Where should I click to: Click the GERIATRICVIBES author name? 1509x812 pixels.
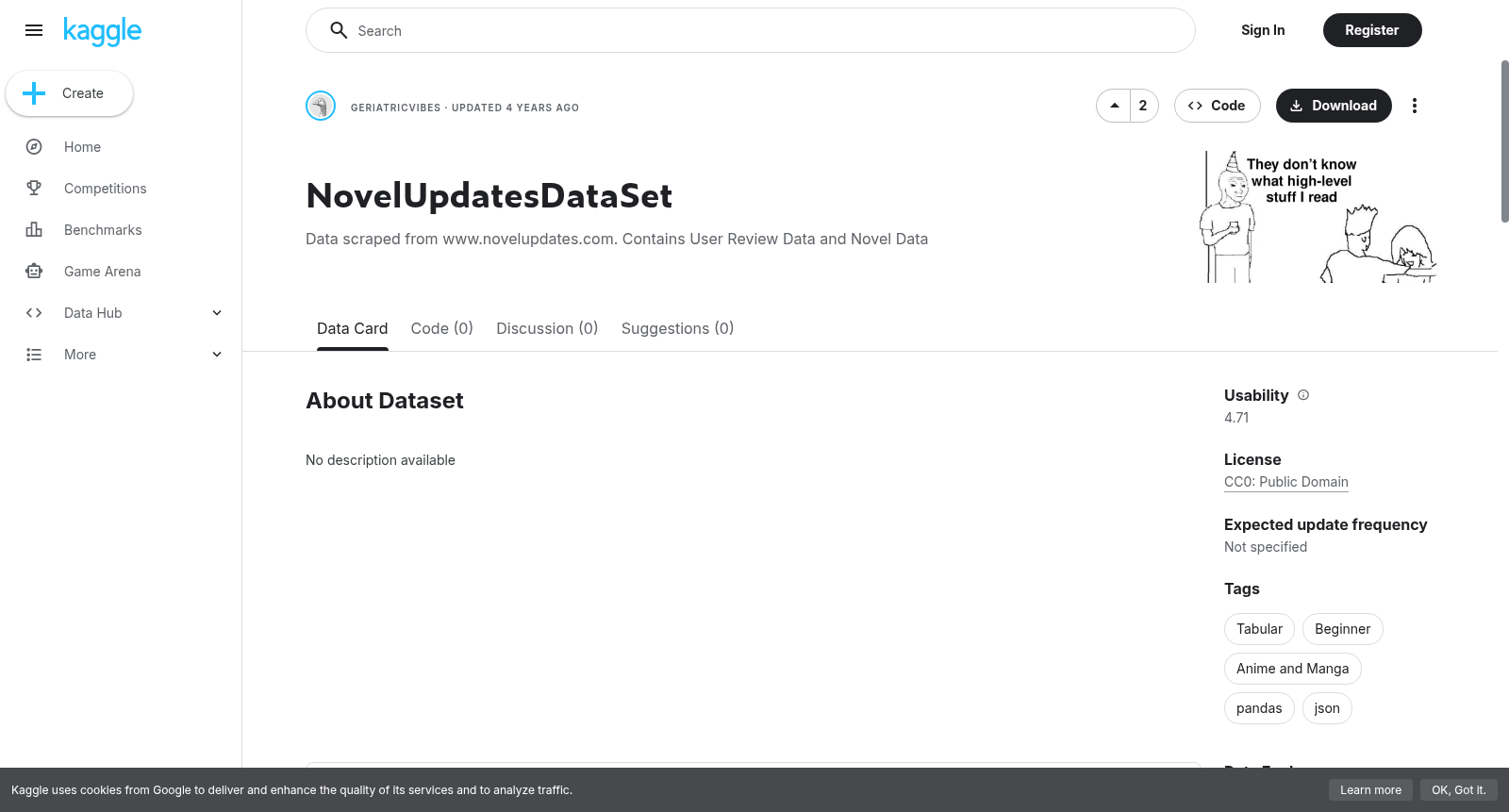point(395,108)
